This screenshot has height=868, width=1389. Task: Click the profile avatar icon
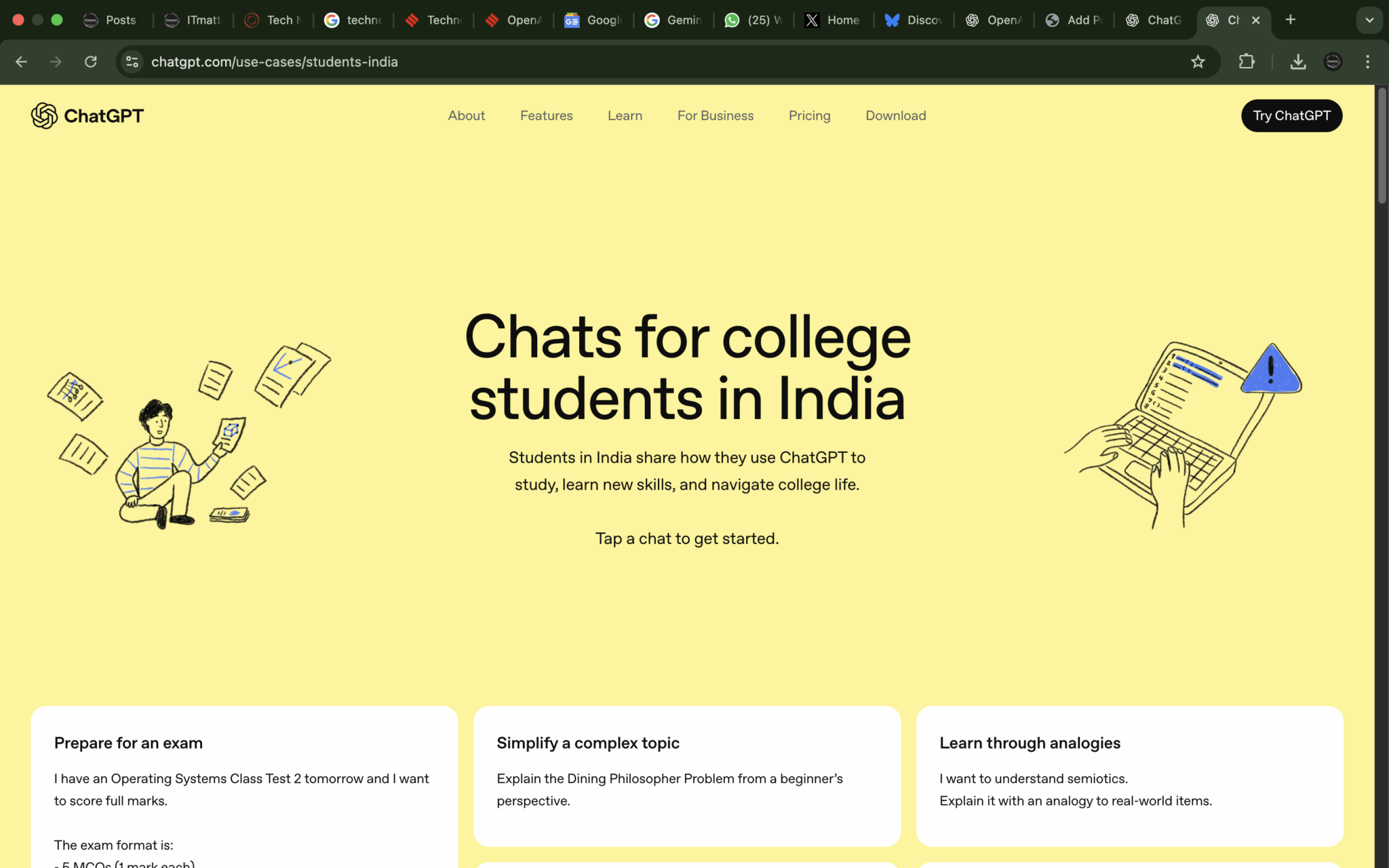1332,62
